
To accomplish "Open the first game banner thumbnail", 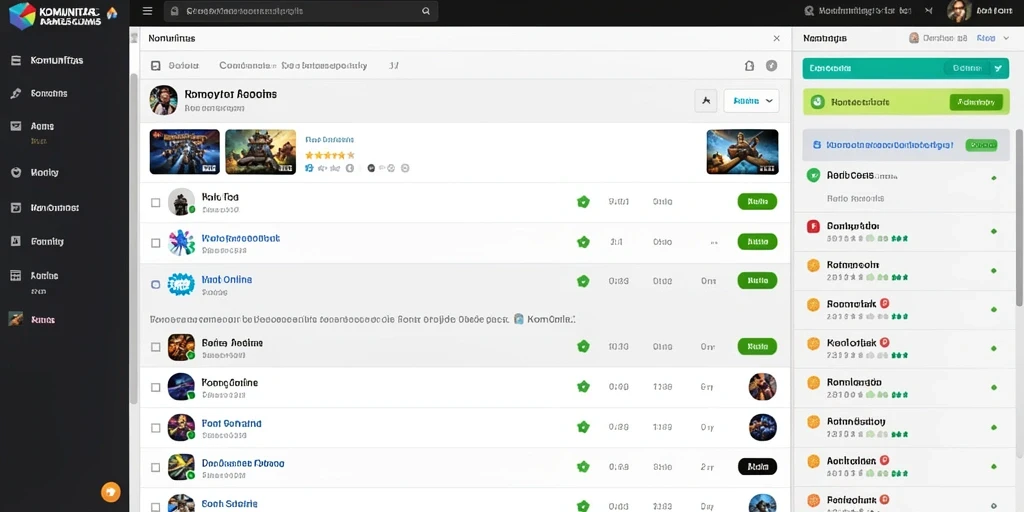I will [185, 152].
